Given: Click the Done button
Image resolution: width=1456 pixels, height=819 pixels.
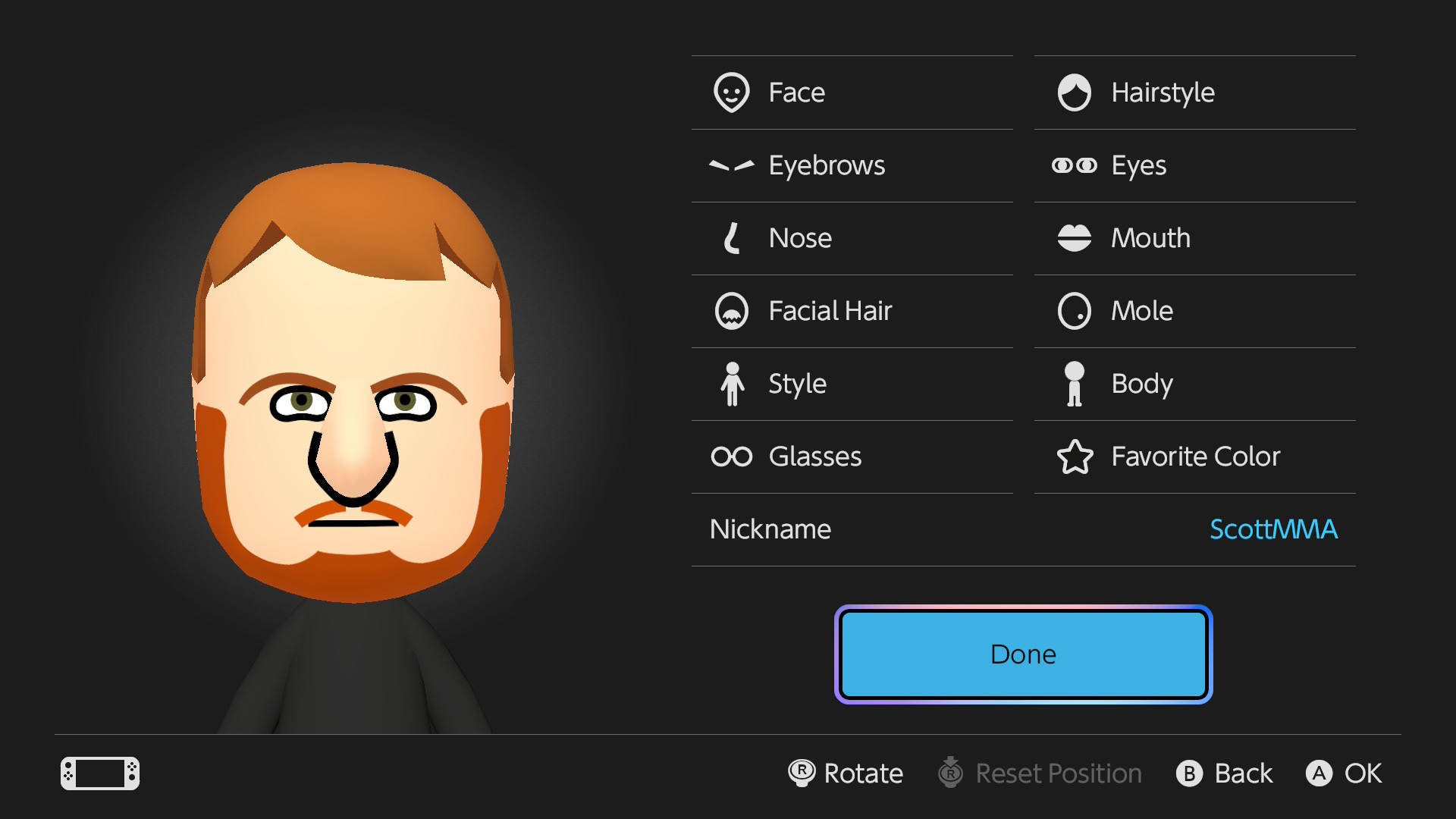Looking at the screenshot, I should [x=1024, y=654].
